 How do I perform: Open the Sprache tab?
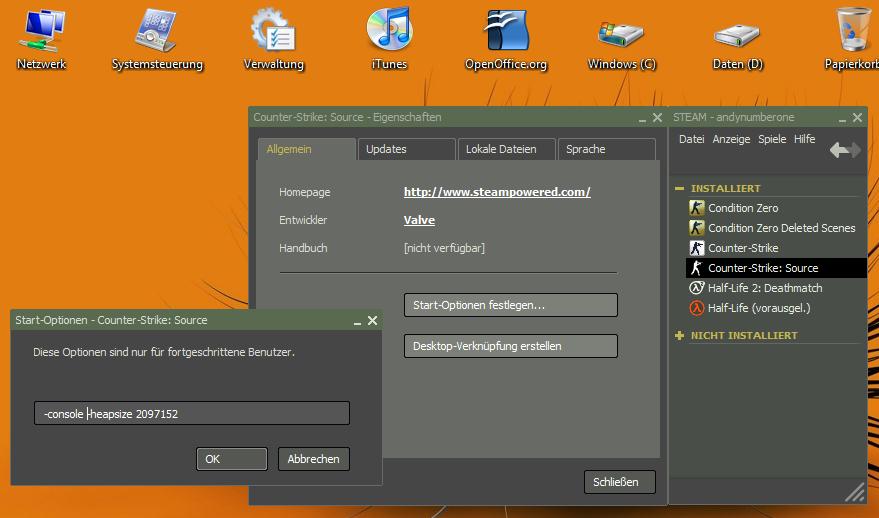tap(607, 149)
